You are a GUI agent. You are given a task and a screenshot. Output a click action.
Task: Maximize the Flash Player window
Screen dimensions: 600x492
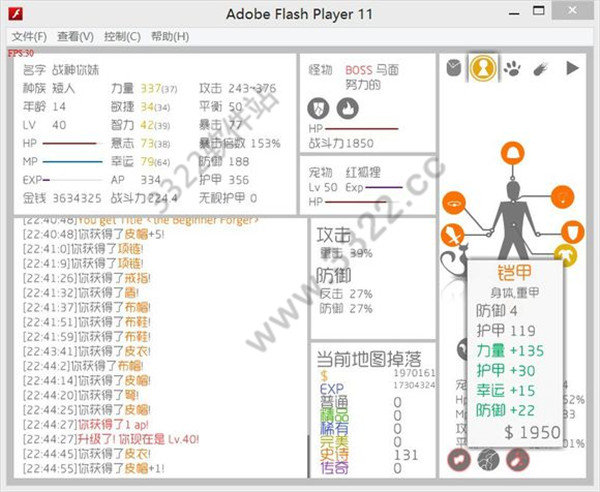tap(539, 11)
